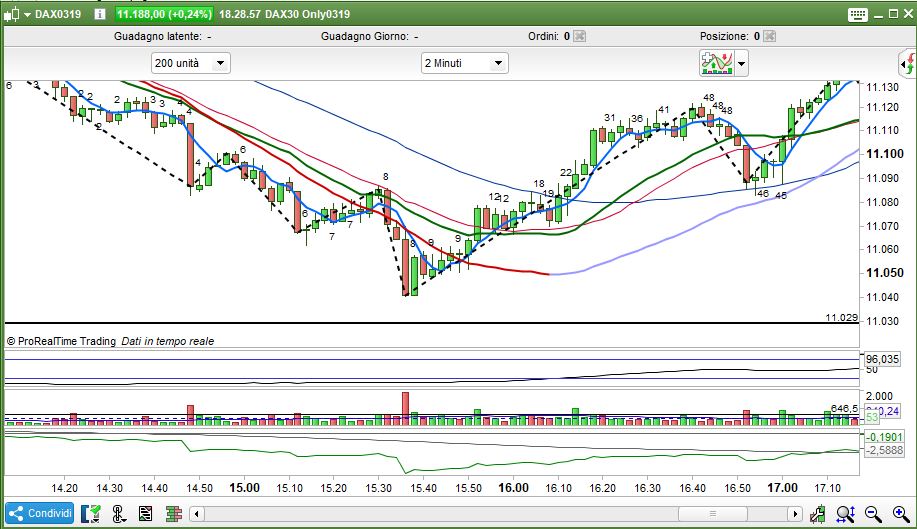Image resolution: width=917 pixels, height=529 pixels.
Task: Click the scrollbar left arrow
Action: click(197, 514)
